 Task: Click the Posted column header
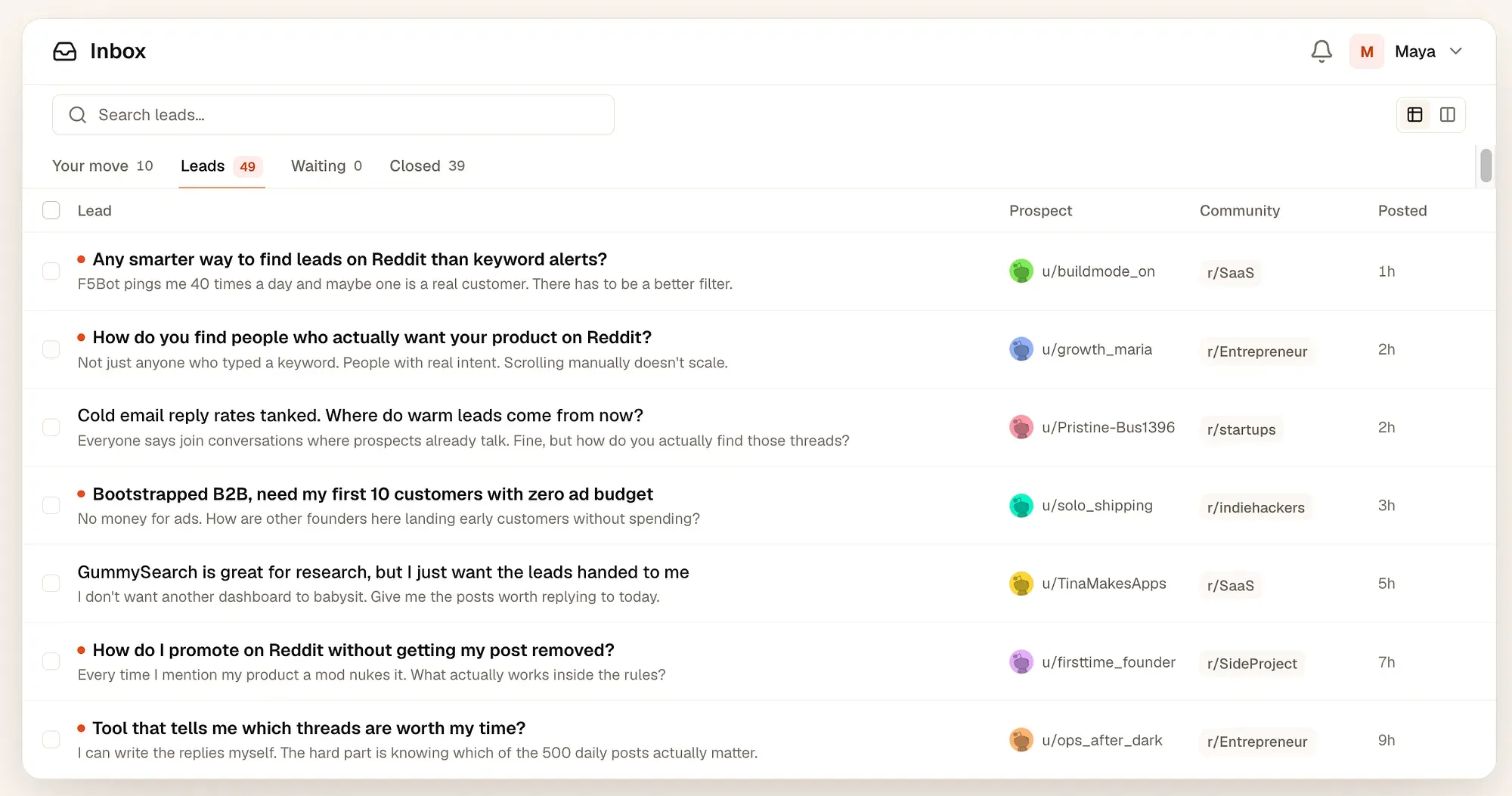click(x=1402, y=210)
